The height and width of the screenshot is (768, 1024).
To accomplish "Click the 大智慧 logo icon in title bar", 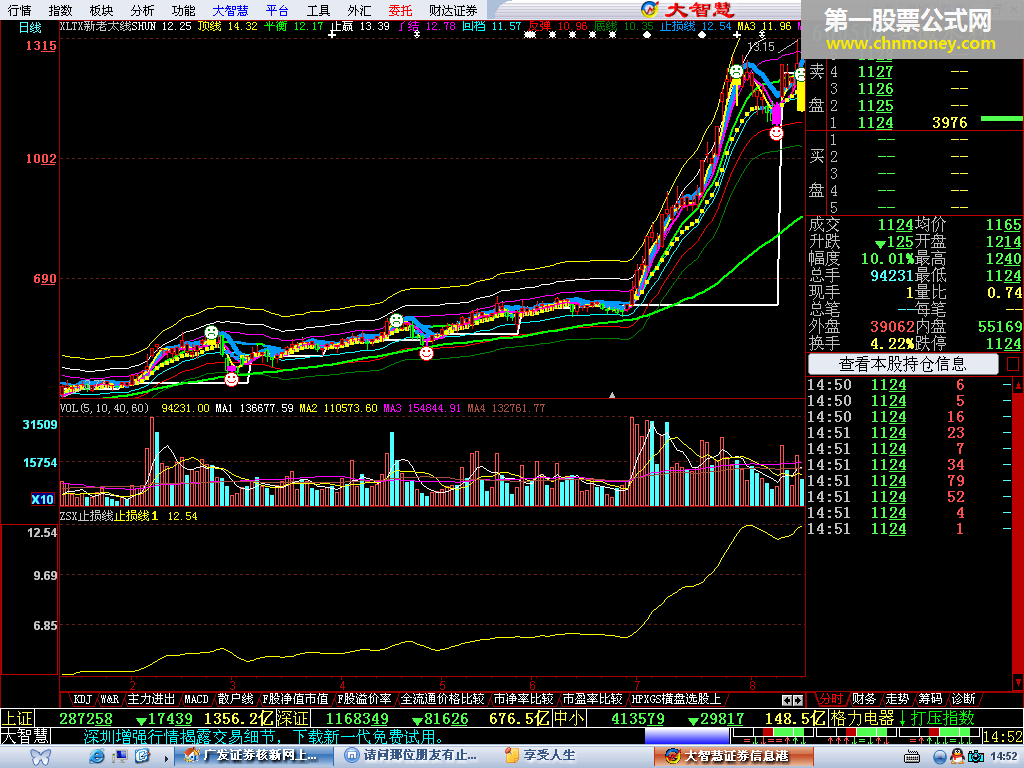I will 649,9.
